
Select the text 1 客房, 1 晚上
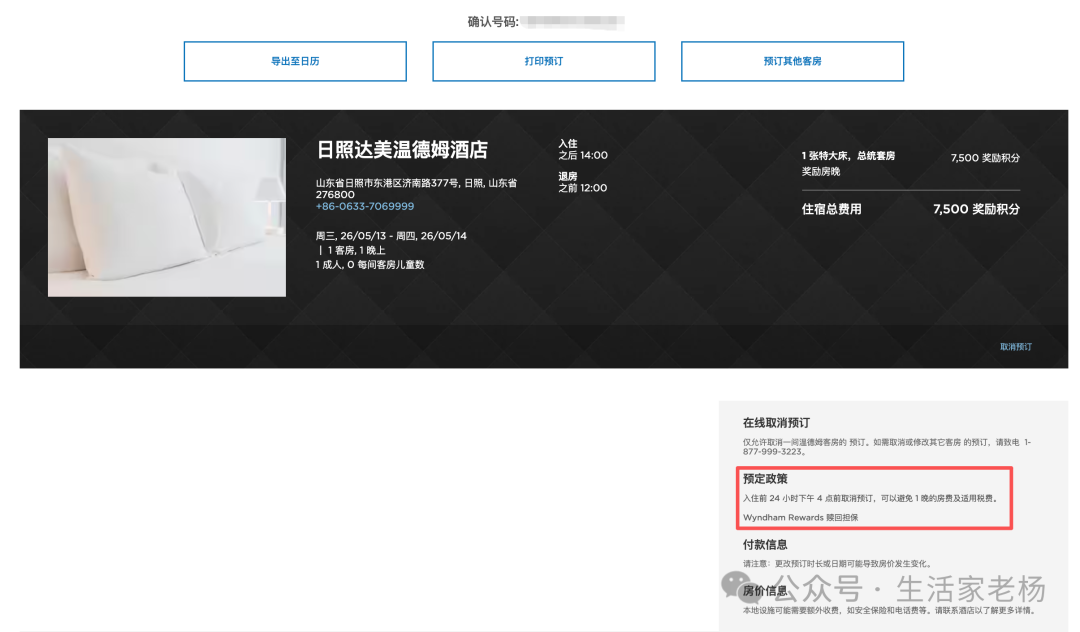pyautogui.click(x=356, y=250)
